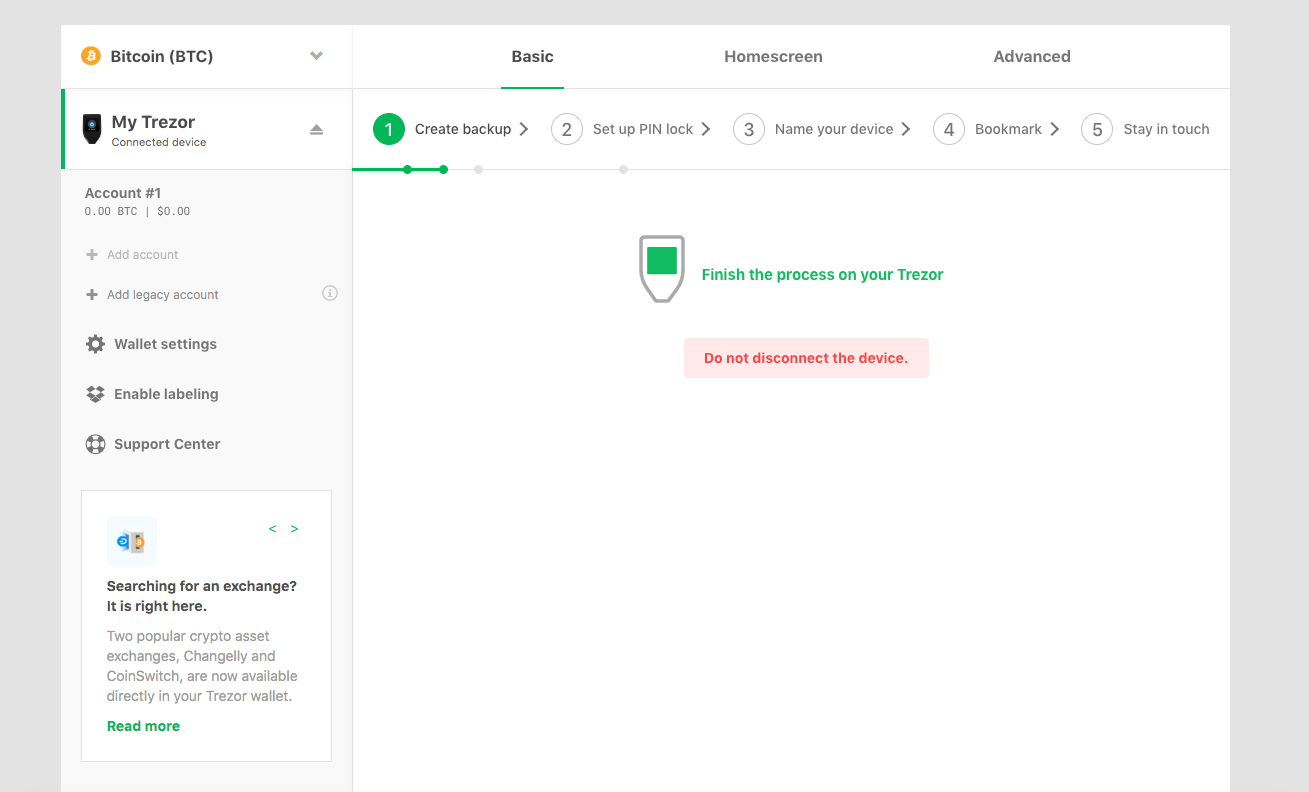Click Add account link
The width and height of the screenshot is (1309, 792).
tap(143, 255)
